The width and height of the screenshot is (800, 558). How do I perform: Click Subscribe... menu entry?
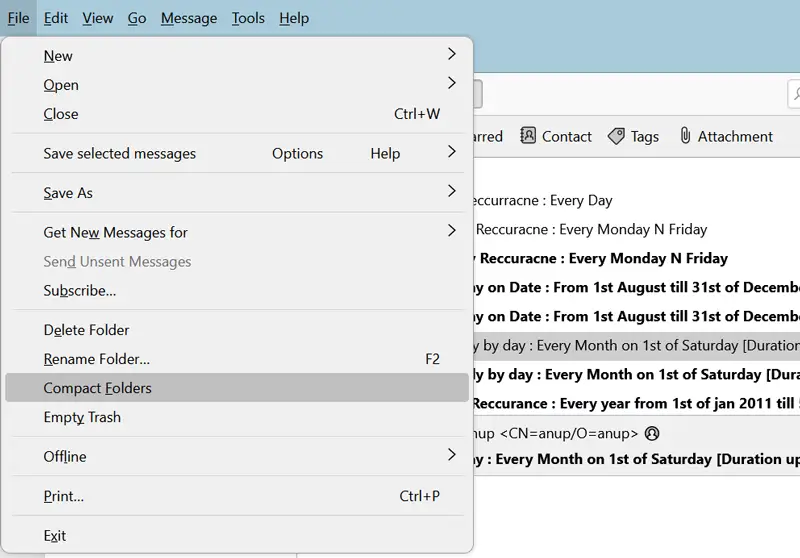pos(79,291)
